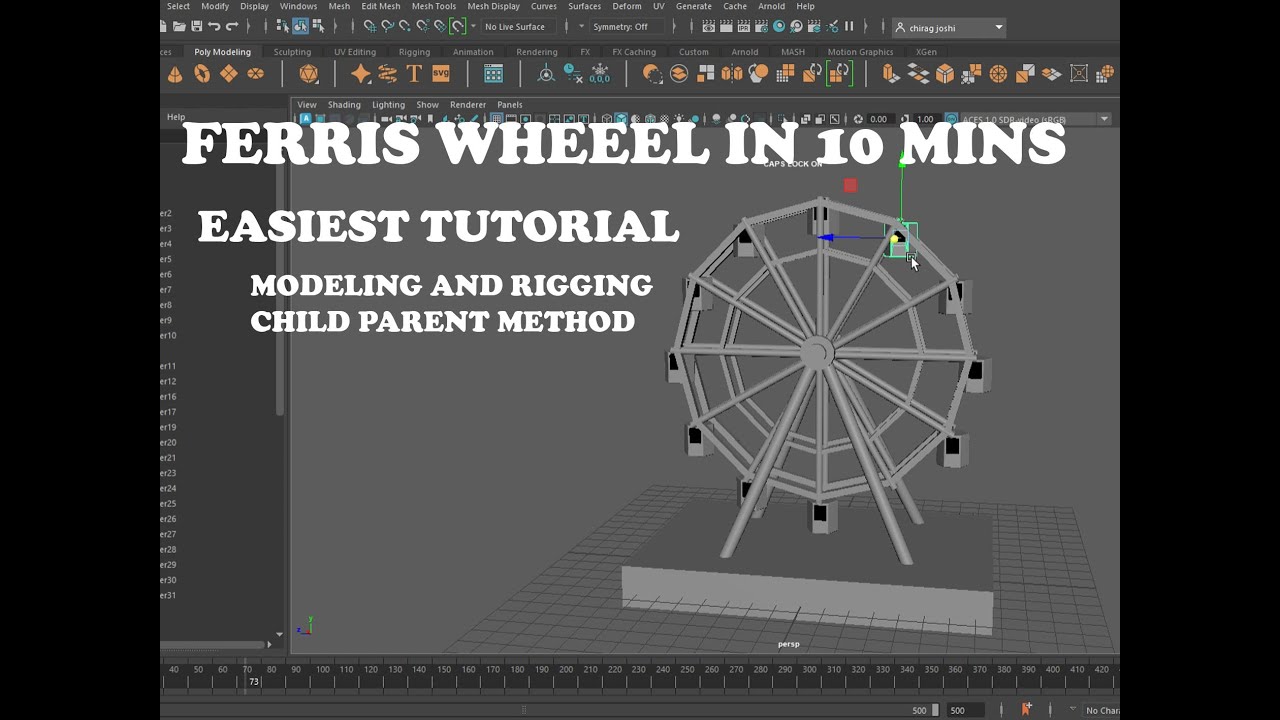The image size is (1280, 720).
Task: Click the undo arrow icon
Action: point(214,27)
